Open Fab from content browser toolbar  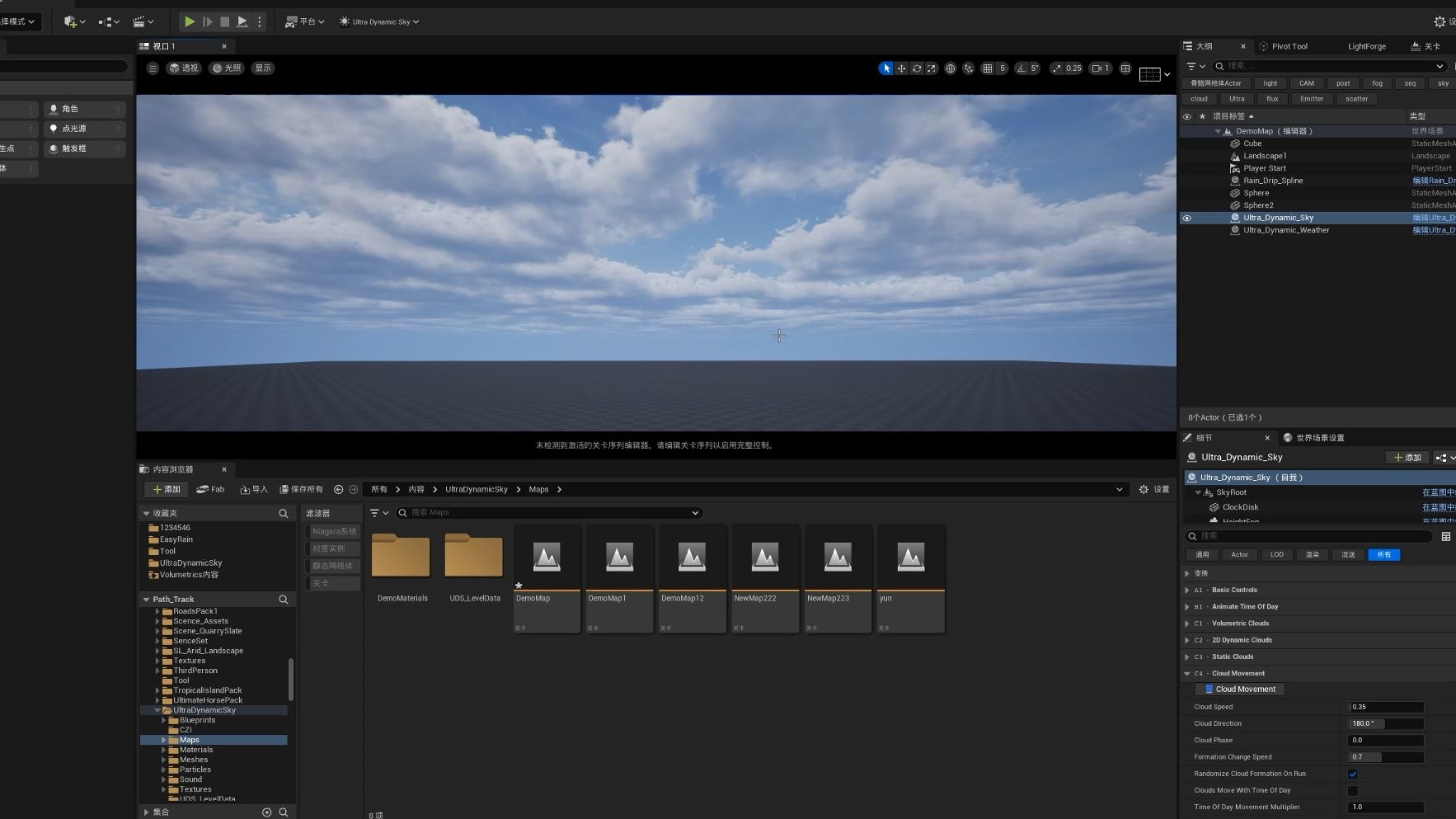(210, 490)
